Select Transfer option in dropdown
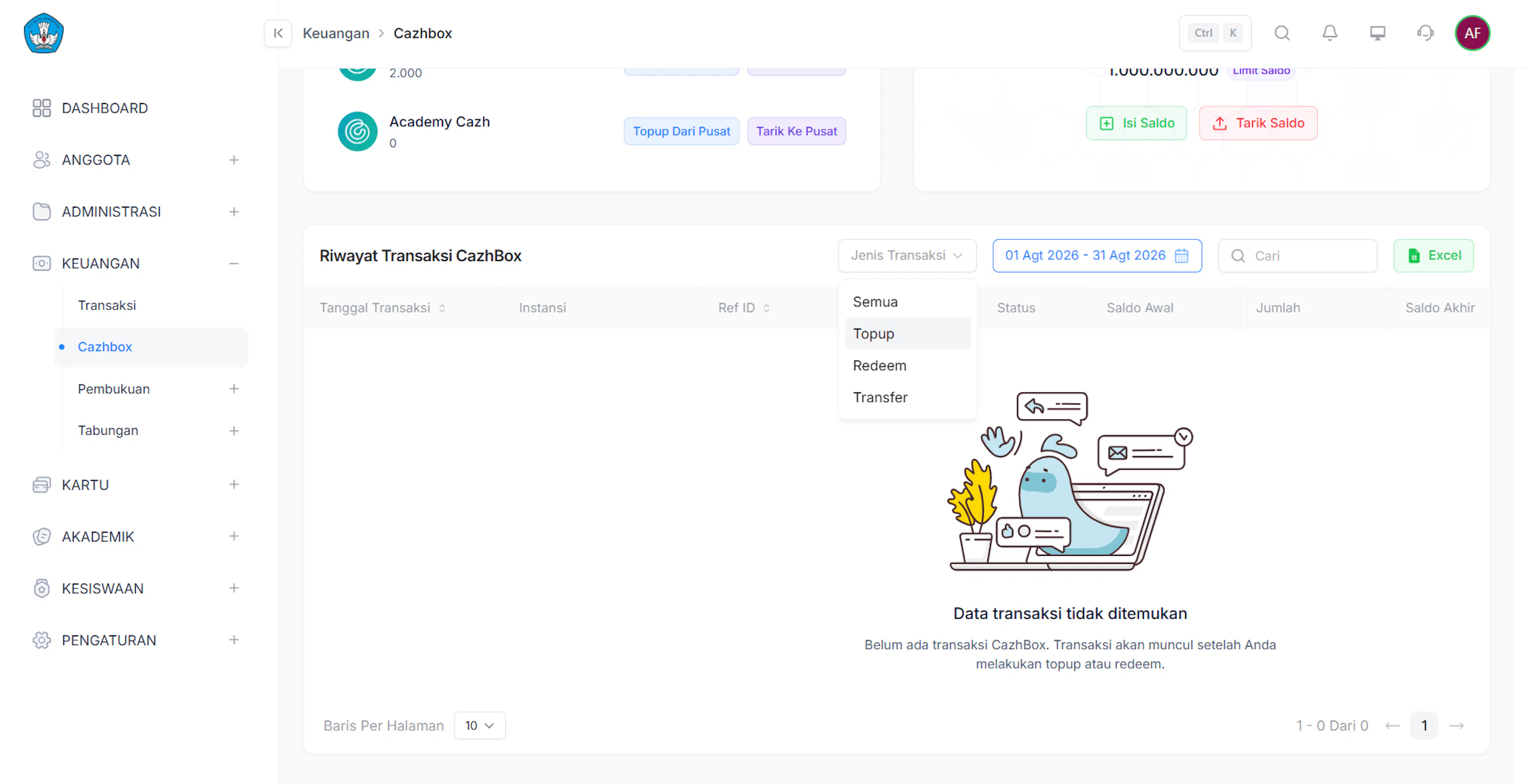1529x784 pixels. [x=908, y=397]
